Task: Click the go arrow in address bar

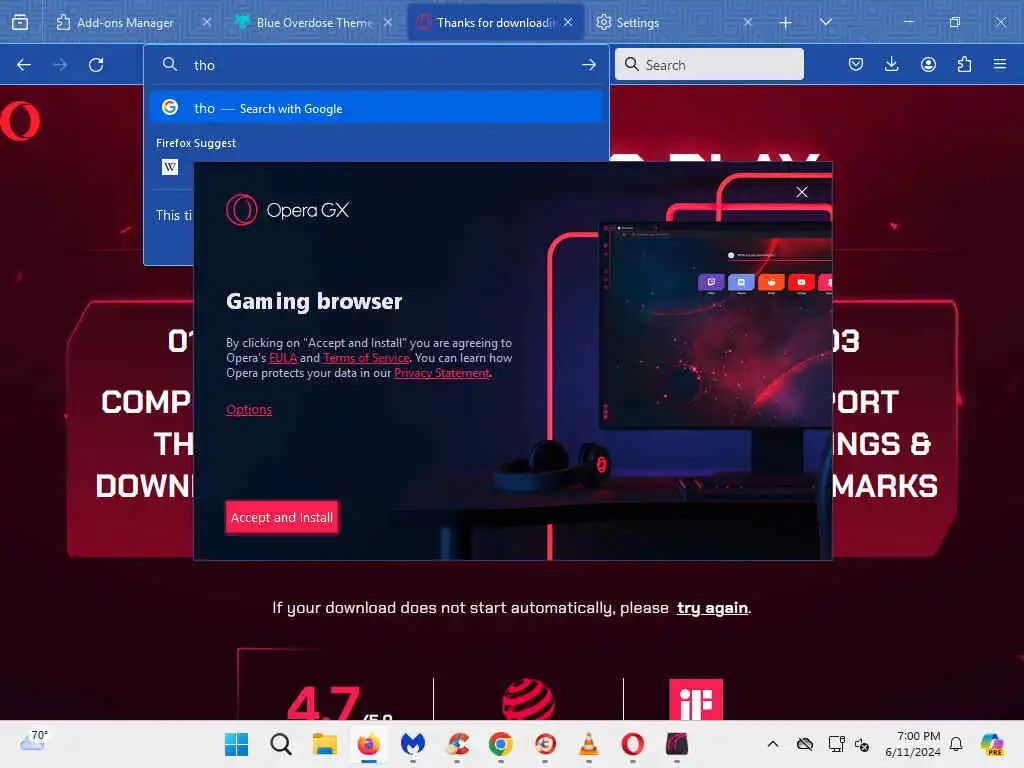Action: click(x=588, y=65)
